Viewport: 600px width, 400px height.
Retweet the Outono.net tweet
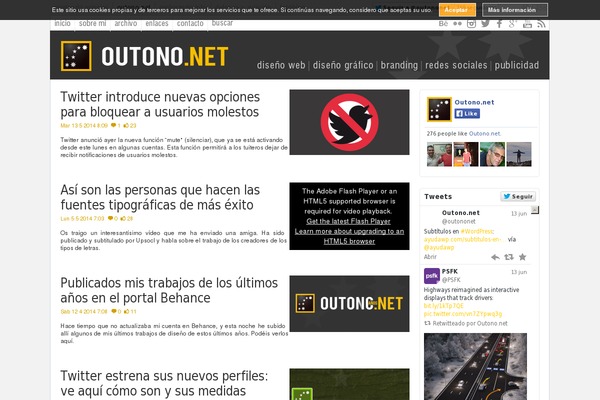[509, 257]
